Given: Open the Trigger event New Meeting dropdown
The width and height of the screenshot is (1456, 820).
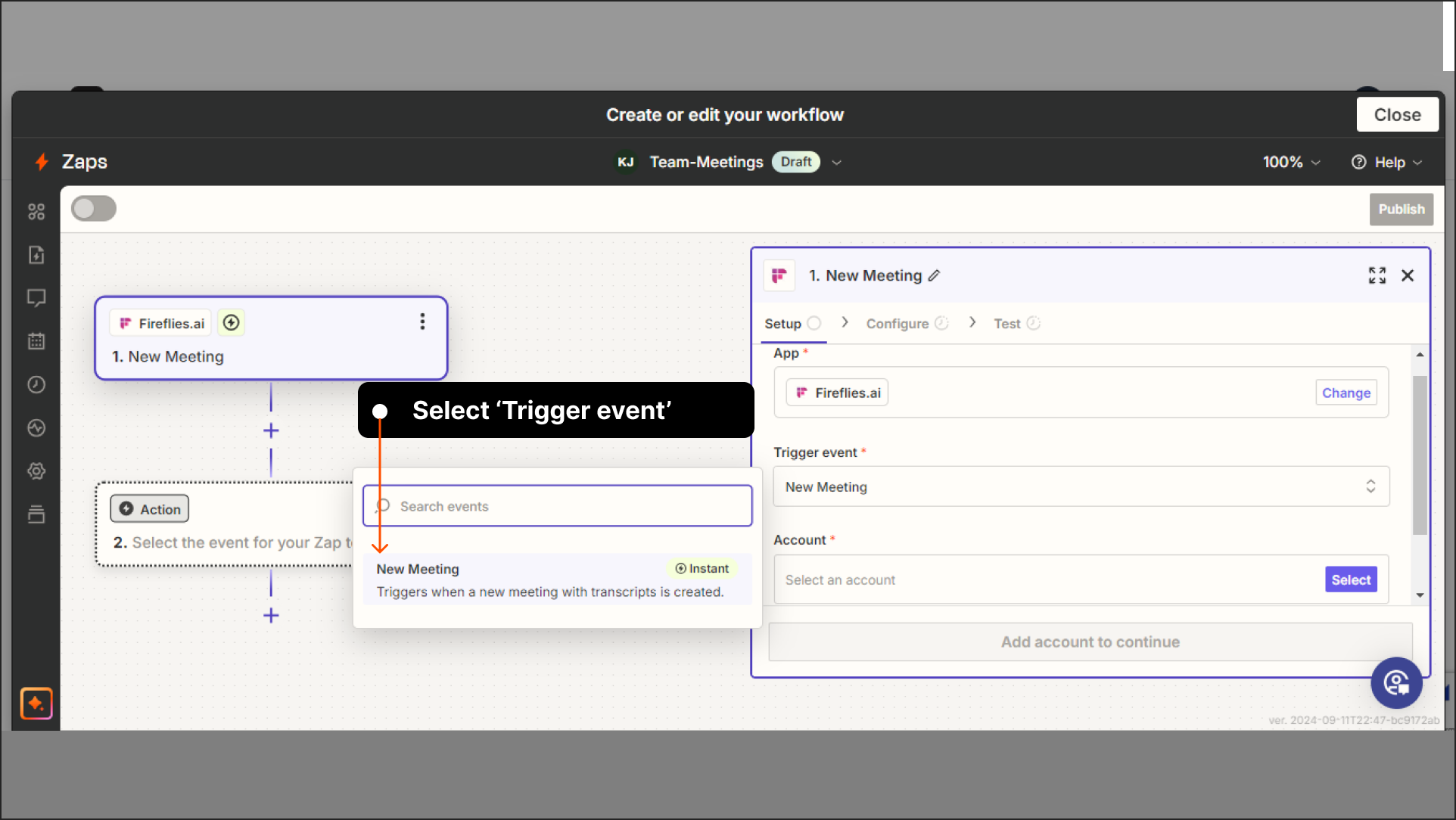Looking at the screenshot, I should [1081, 486].
